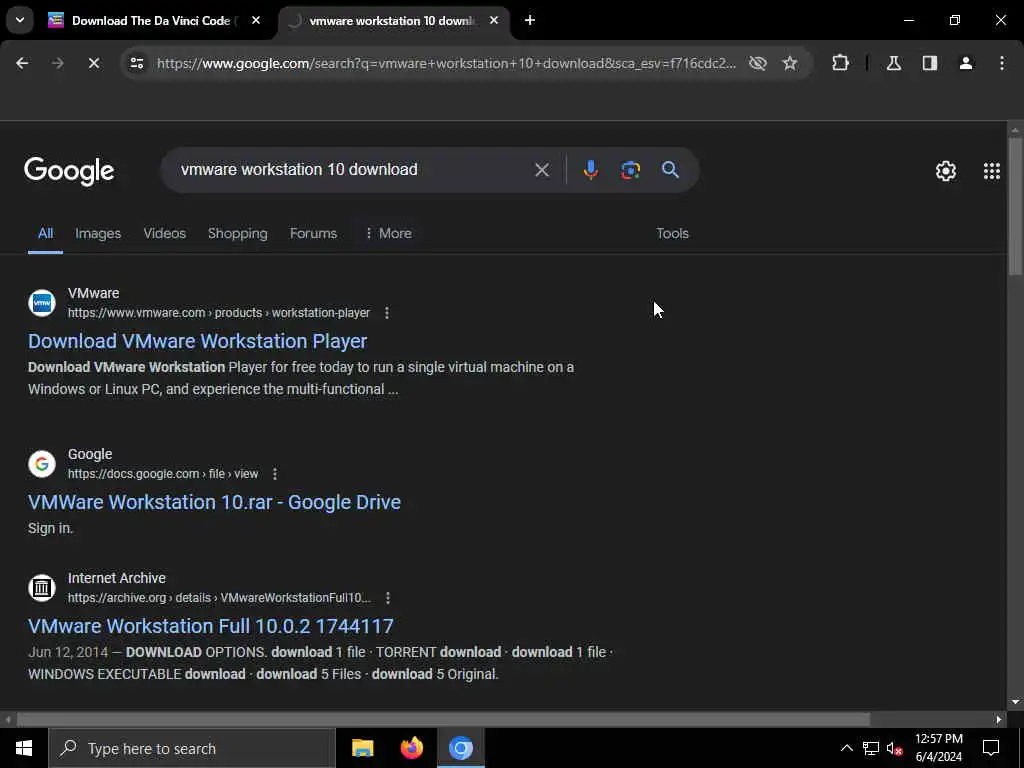Open VMware Workstation Full 10.0.2 1744117 result
1024x768 pixels.
tap(211, 626)
